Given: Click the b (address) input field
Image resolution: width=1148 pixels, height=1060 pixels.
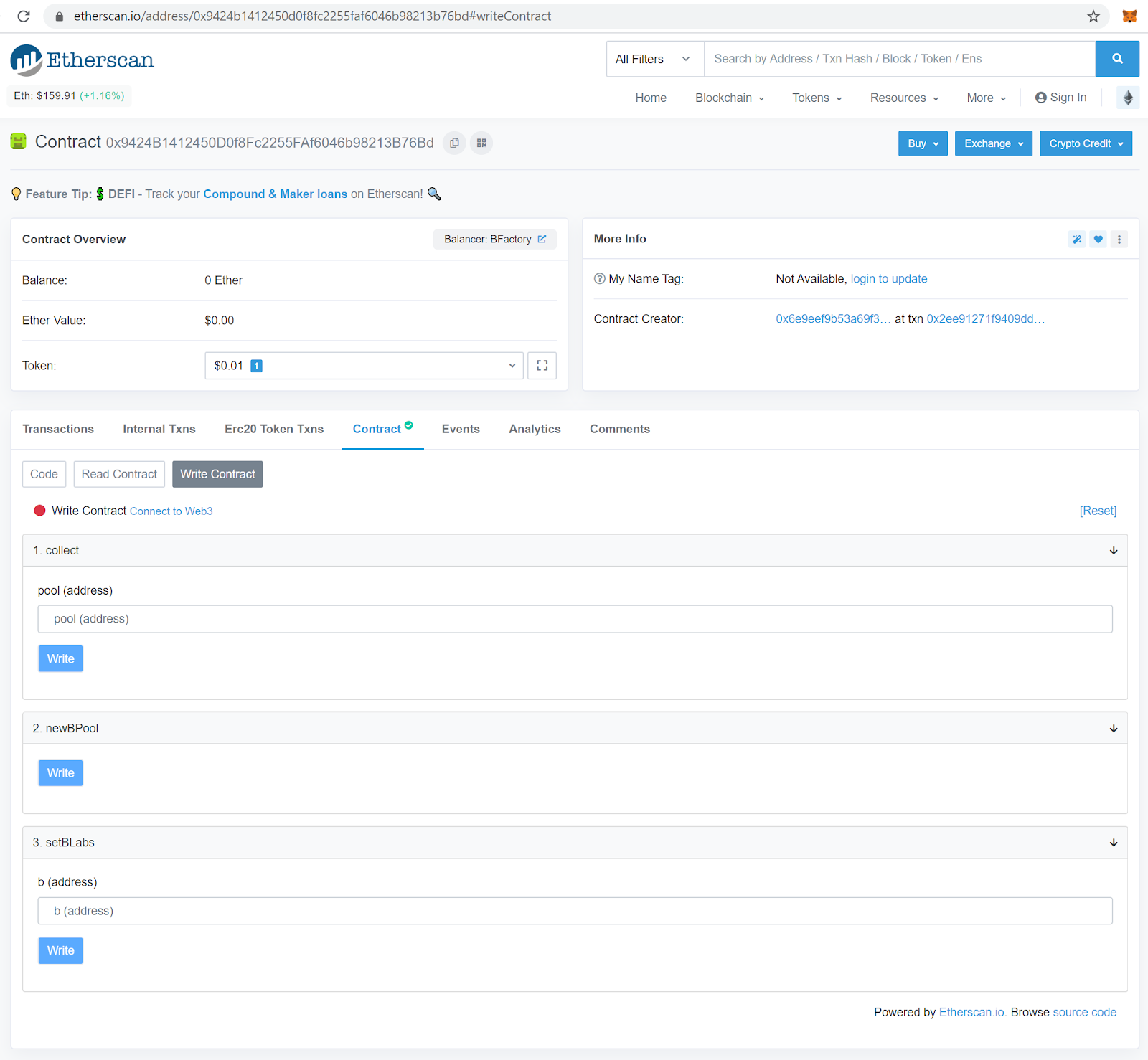Looking at the screenshot, I should tap(575, 911).
